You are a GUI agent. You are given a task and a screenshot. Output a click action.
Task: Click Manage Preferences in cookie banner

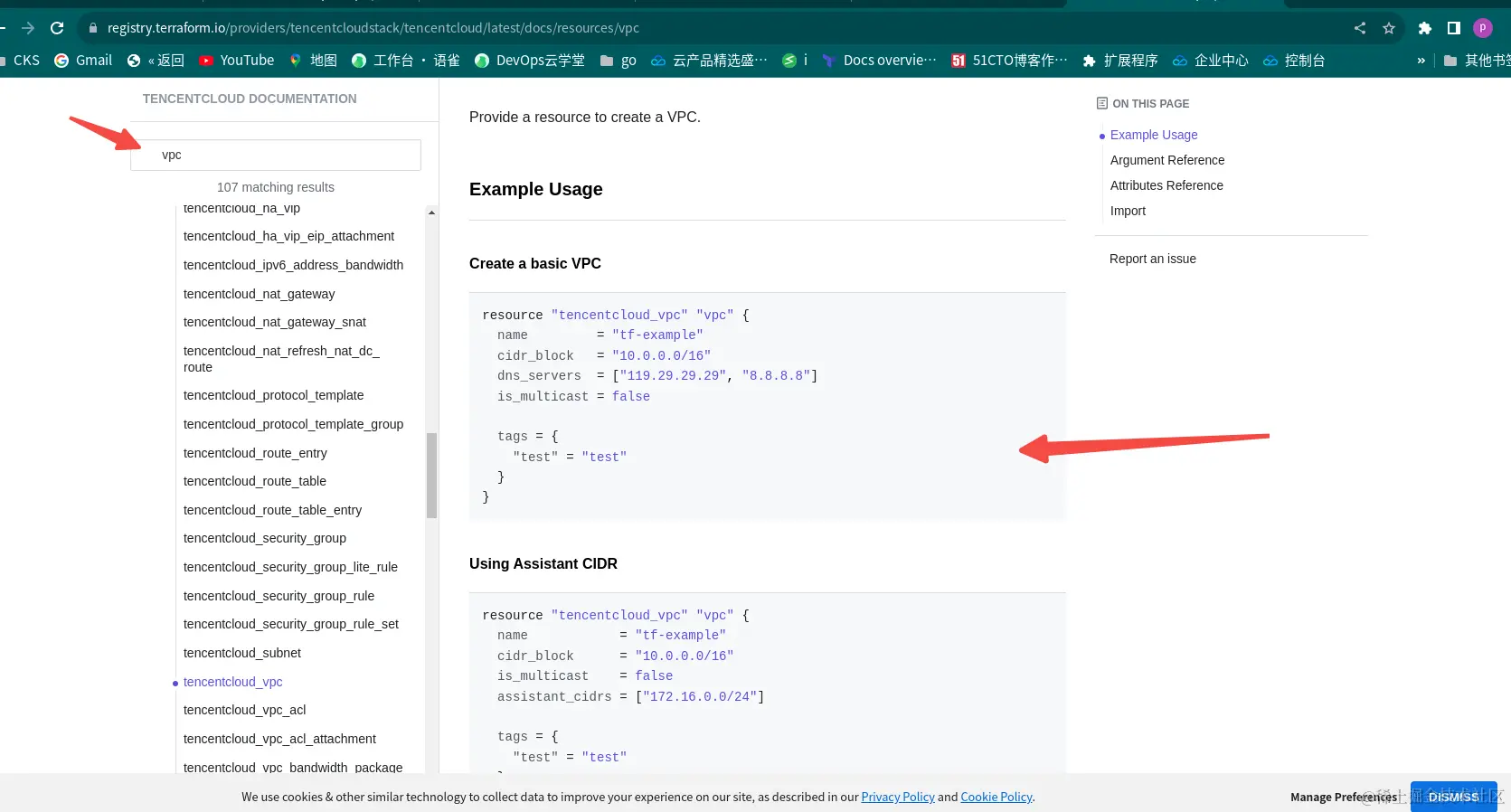click(x=1344, y=797)
